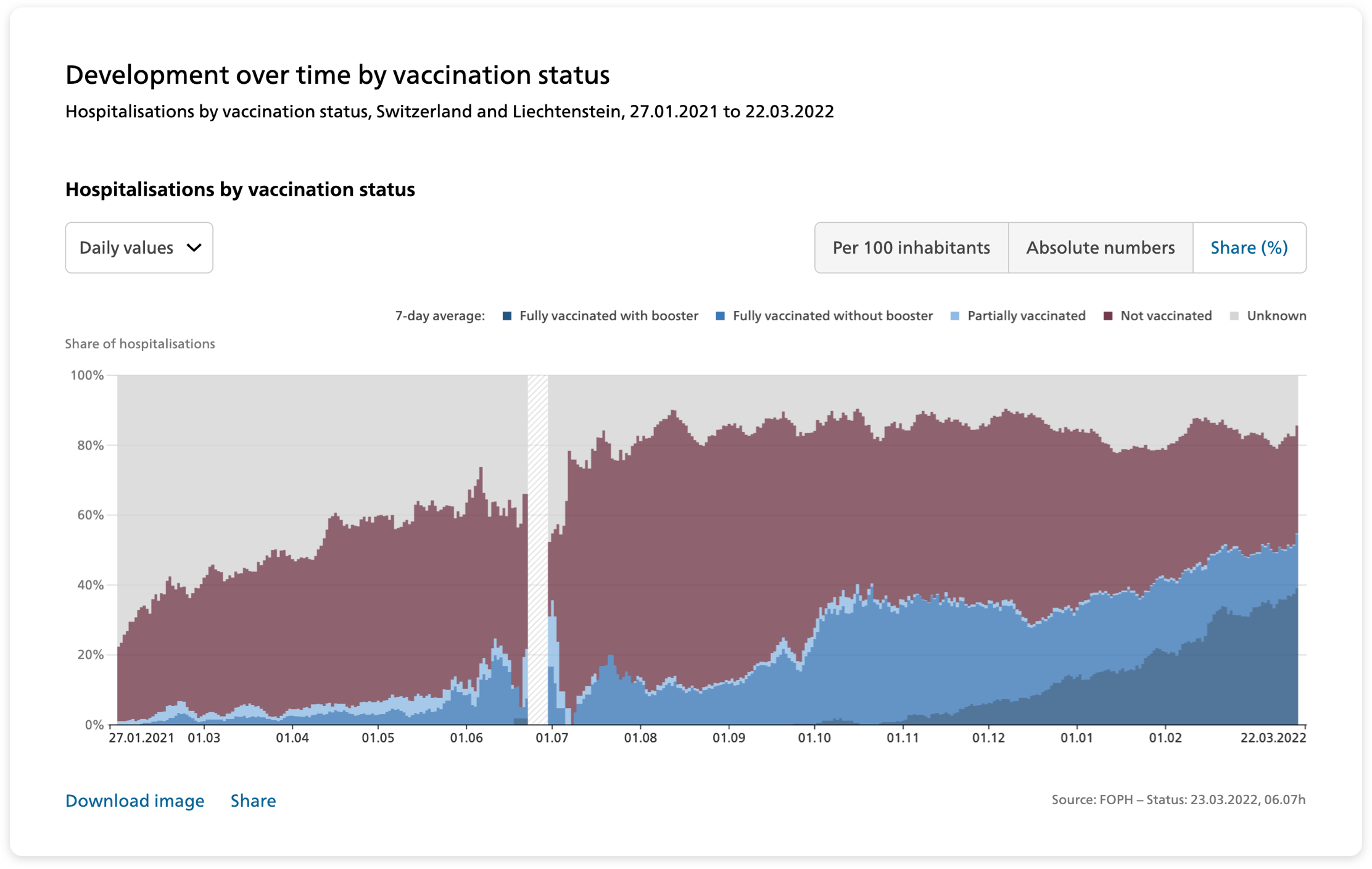Click the Download image link
Viewport: 1372px width, 869px height.
134,800
